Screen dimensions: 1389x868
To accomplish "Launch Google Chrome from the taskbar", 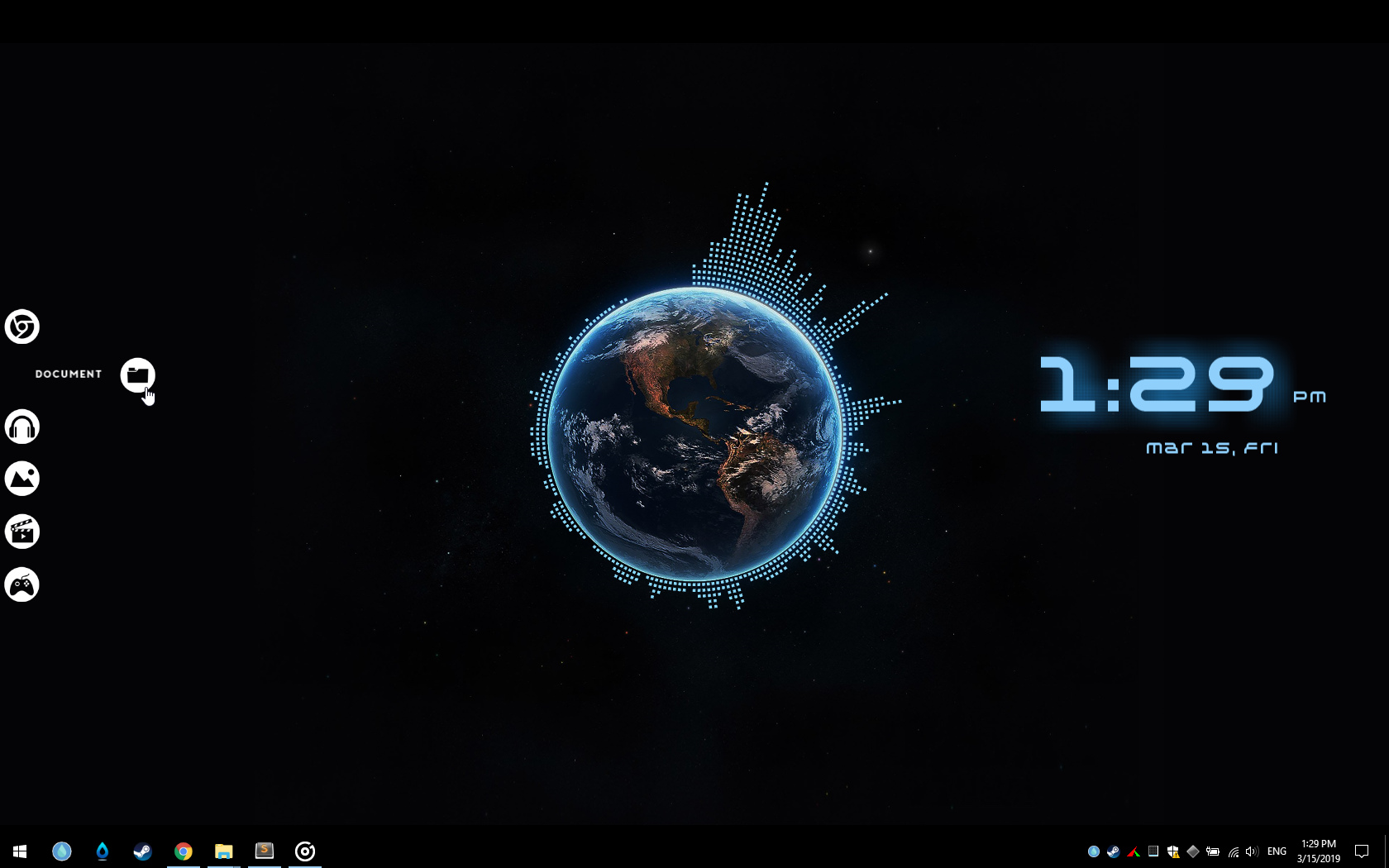I will point(183,851).
